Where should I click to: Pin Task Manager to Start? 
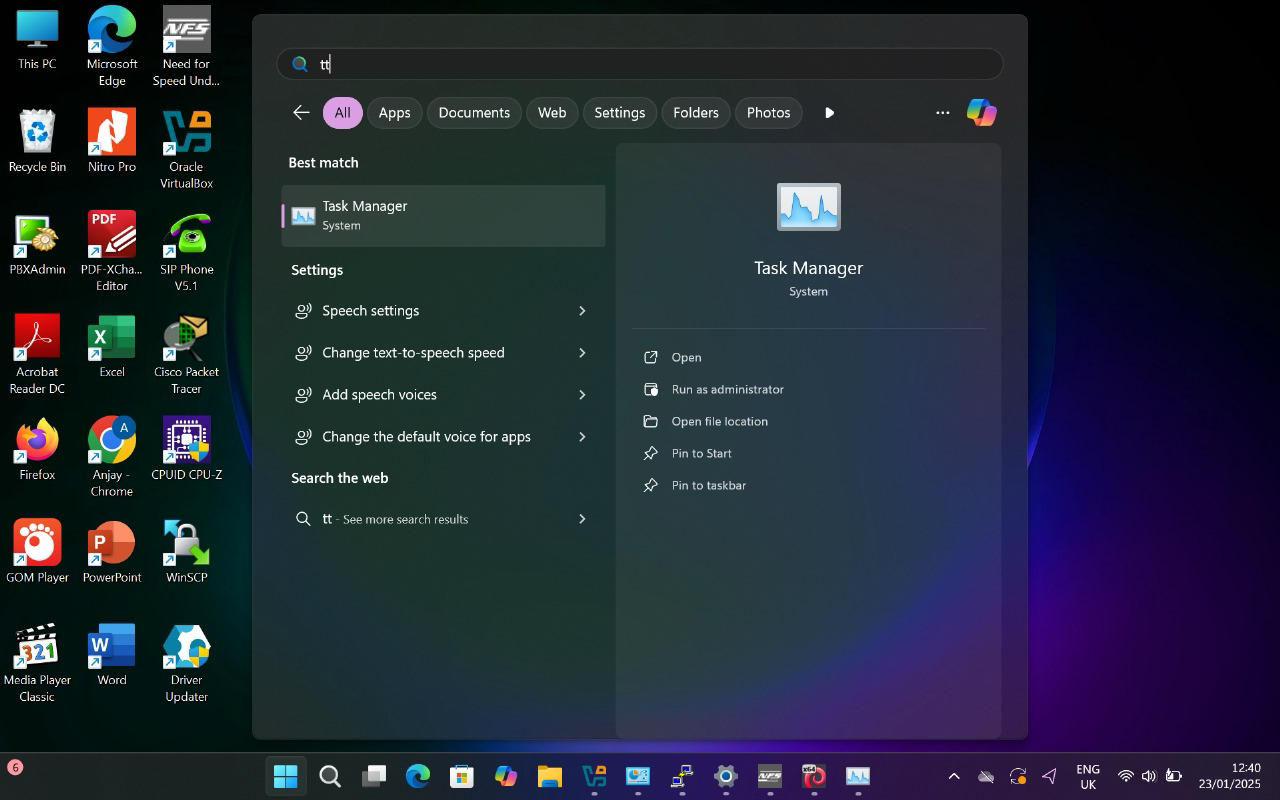pyautogui.click(x=701, y=453)
